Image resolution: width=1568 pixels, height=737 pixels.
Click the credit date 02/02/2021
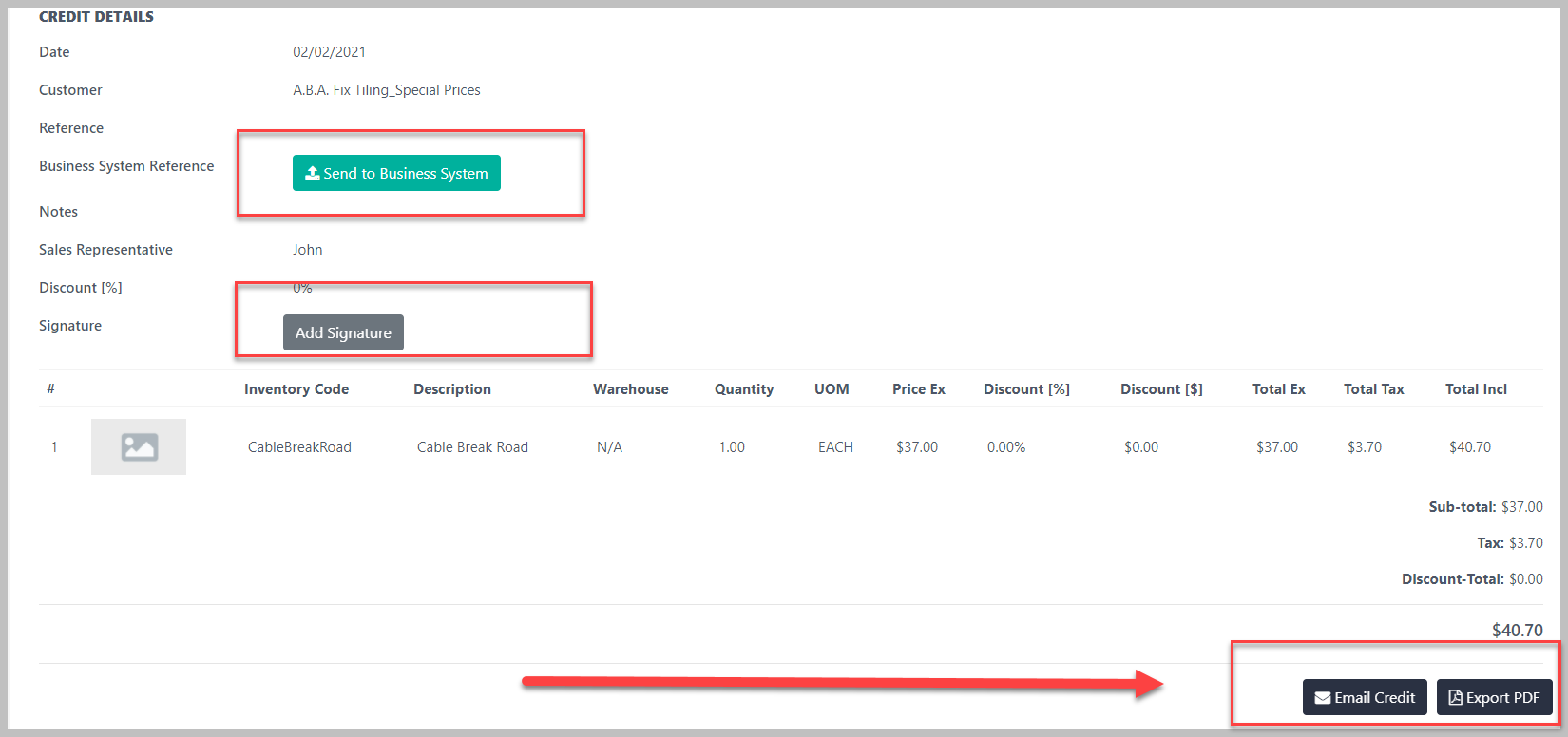point(329,52)
